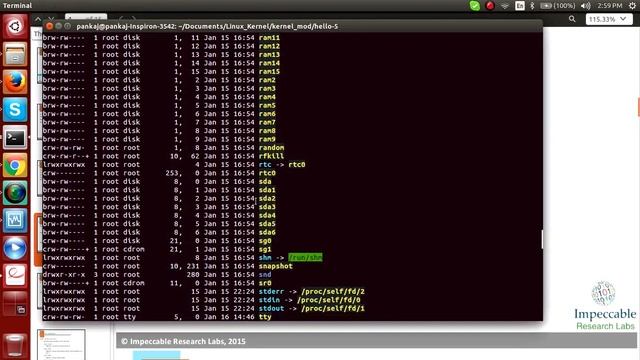
Task: Open the battery 100% indicator
Action: pyautogui.click(x=558, y=6)
